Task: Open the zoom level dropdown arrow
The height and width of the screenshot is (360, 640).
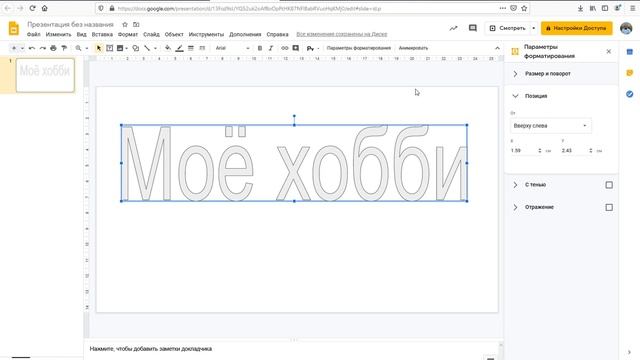Action: pyautogui.click(x=87, y=48)
